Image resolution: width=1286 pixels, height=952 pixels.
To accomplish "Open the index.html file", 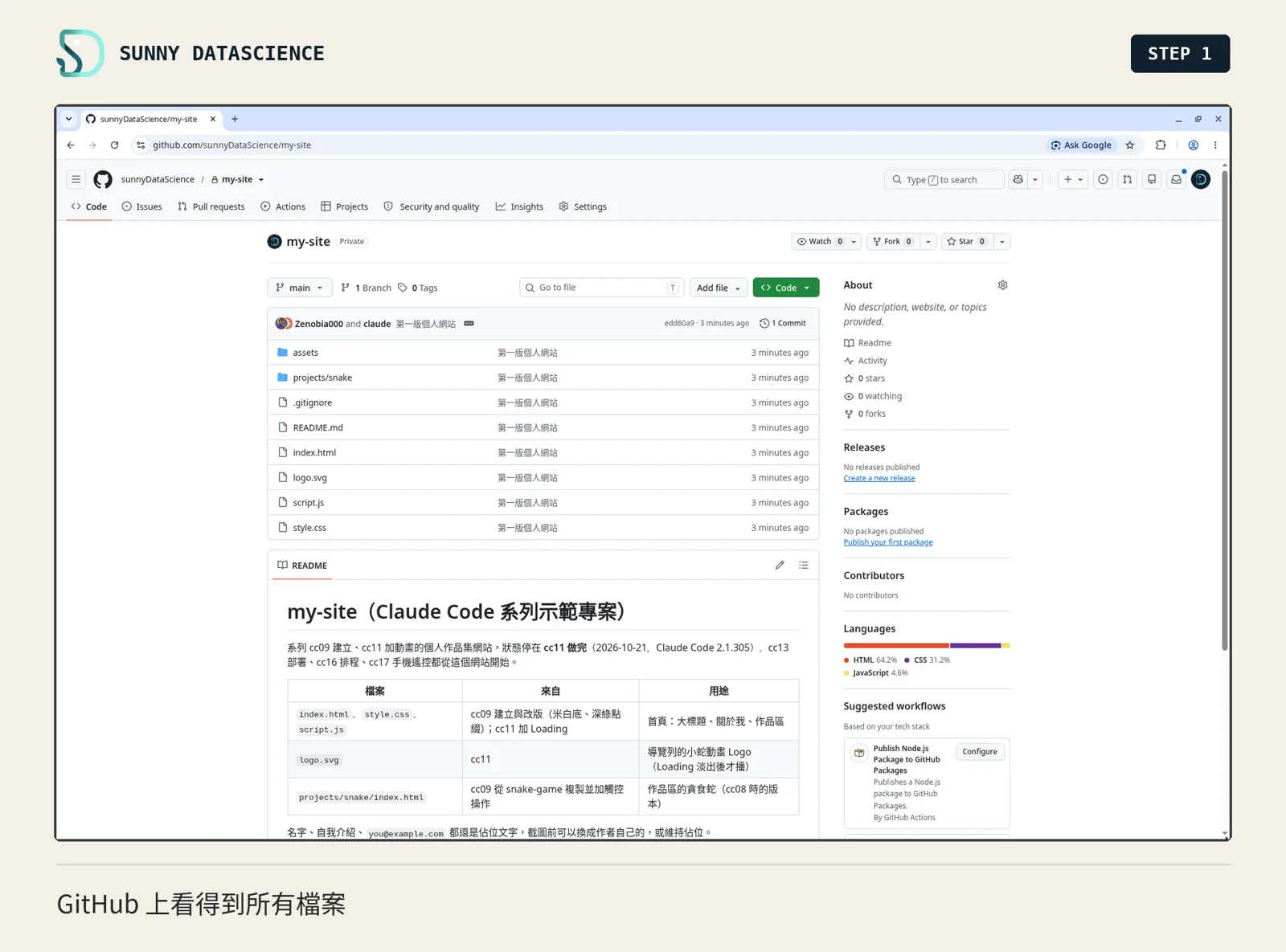I will coord(314,453).
